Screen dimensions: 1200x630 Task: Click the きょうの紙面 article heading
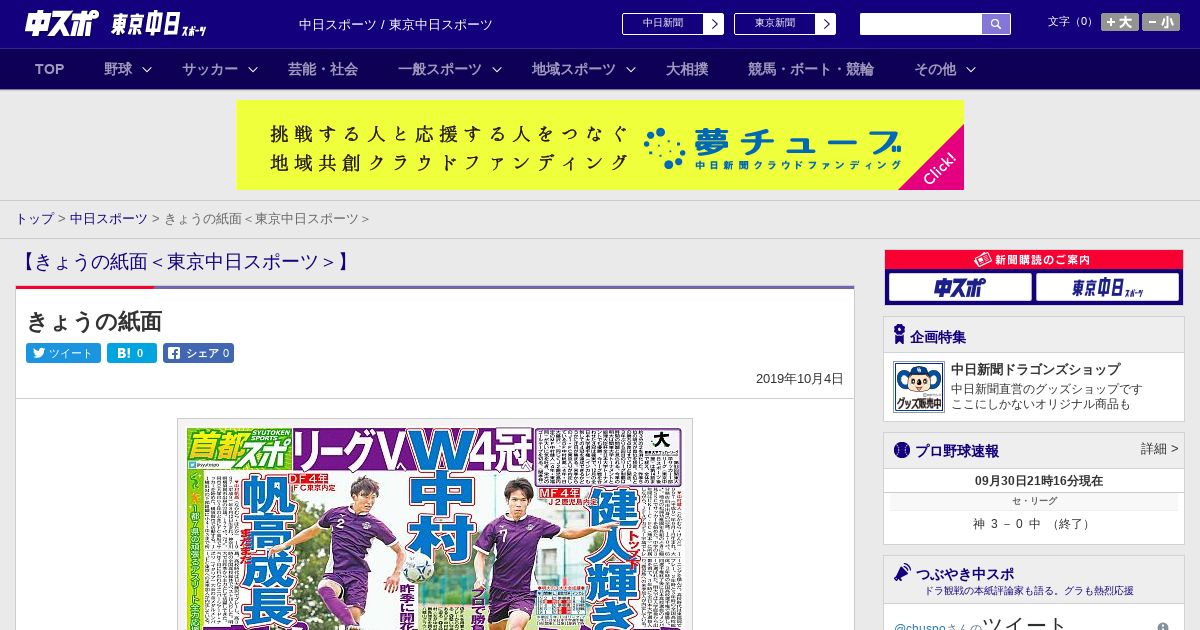pos(94,321)
